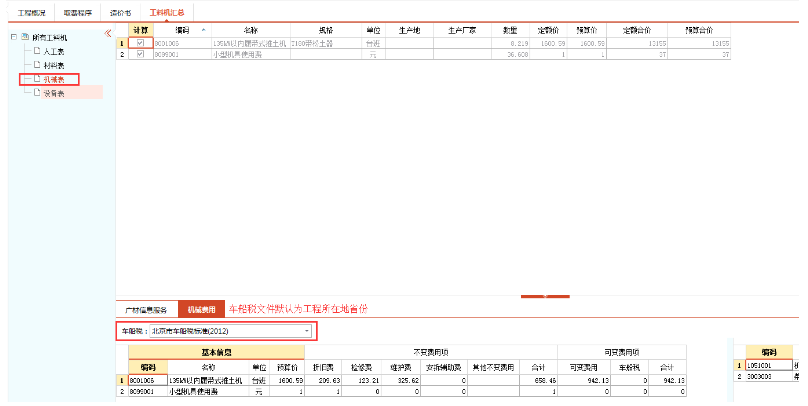Click the 预算合价 column header
The image size is (808, 406).
coord(698,30)
